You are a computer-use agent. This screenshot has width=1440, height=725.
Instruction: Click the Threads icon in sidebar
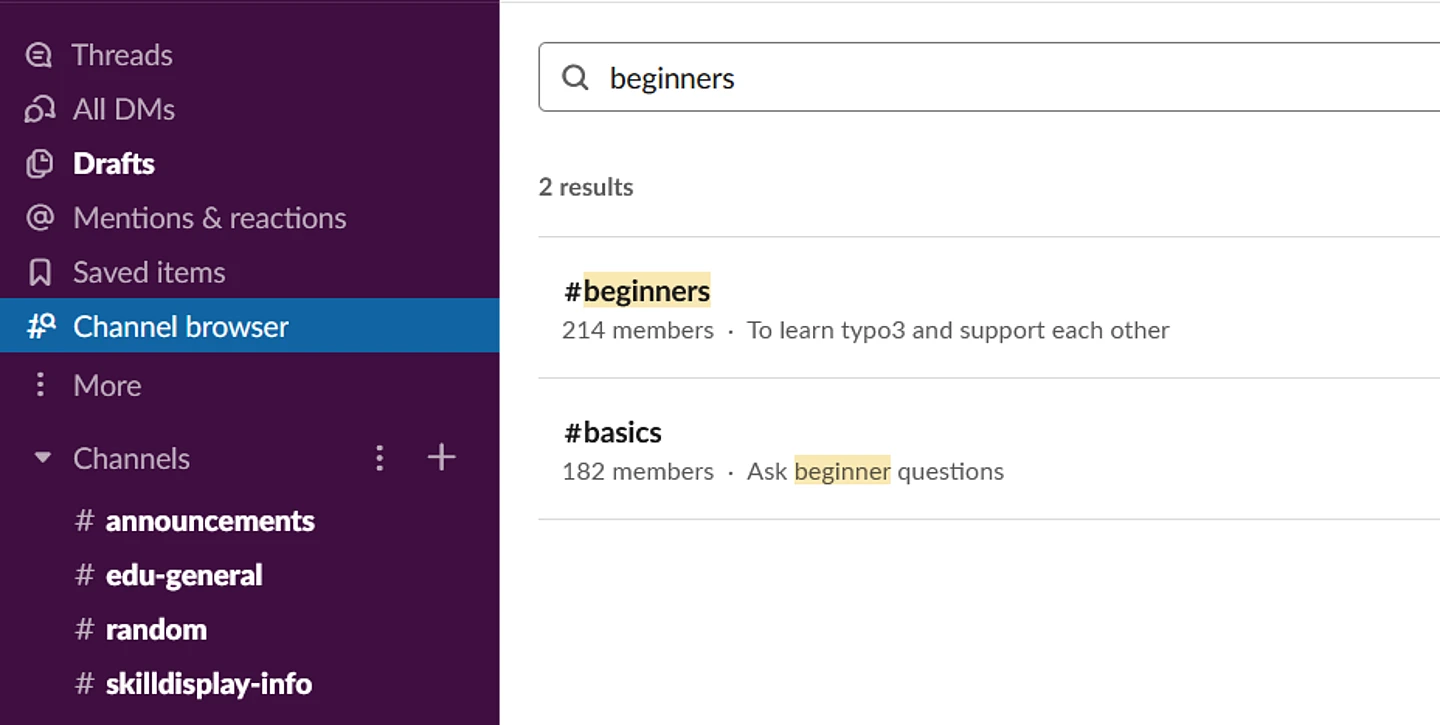click(x=39, y=55)
